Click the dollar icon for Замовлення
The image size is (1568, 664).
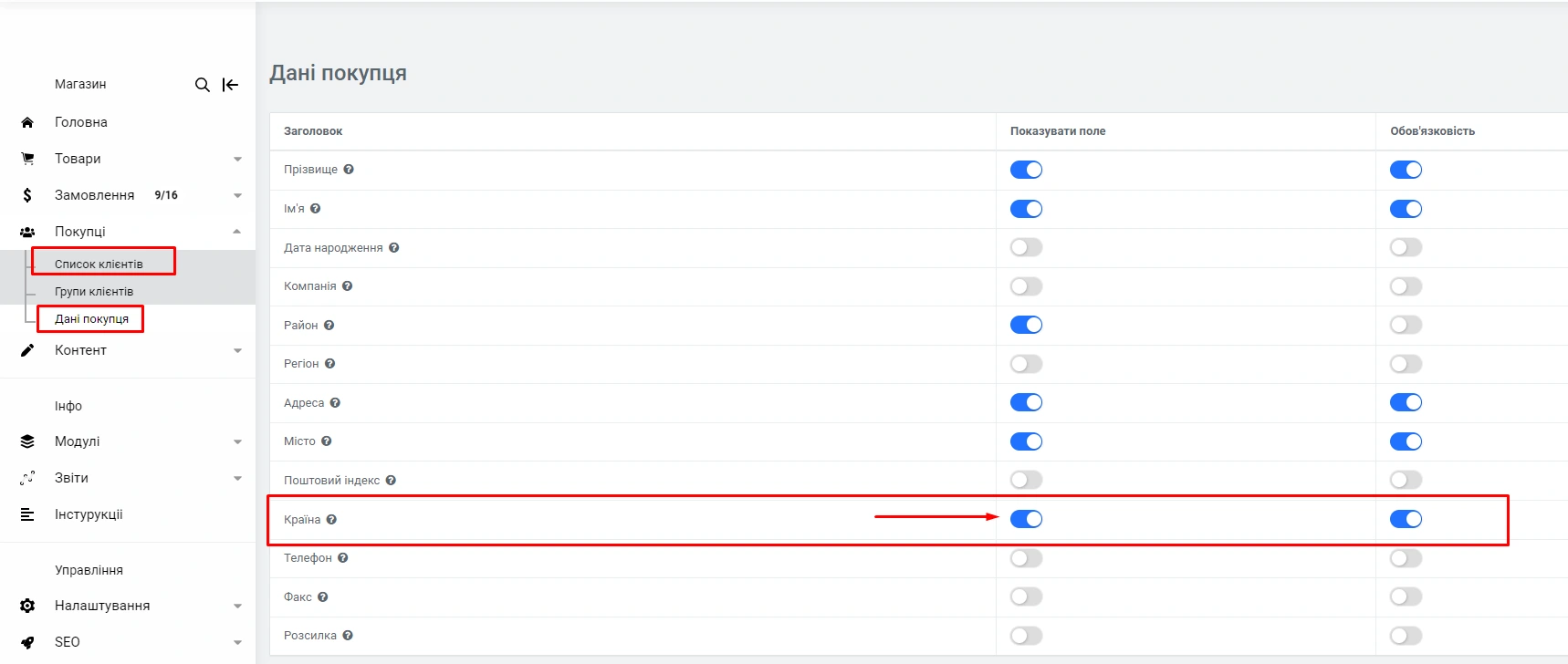pyautogui.click(x=27, y=195)
